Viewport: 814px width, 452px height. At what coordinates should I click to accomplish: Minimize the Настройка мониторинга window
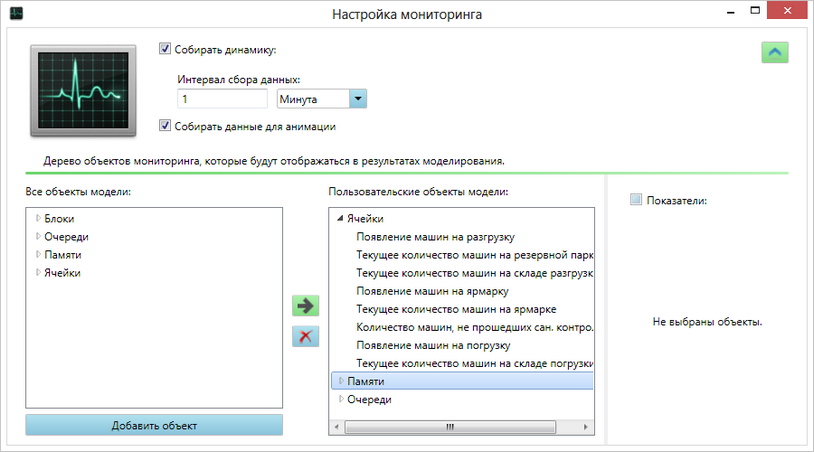tap(731, 11)
